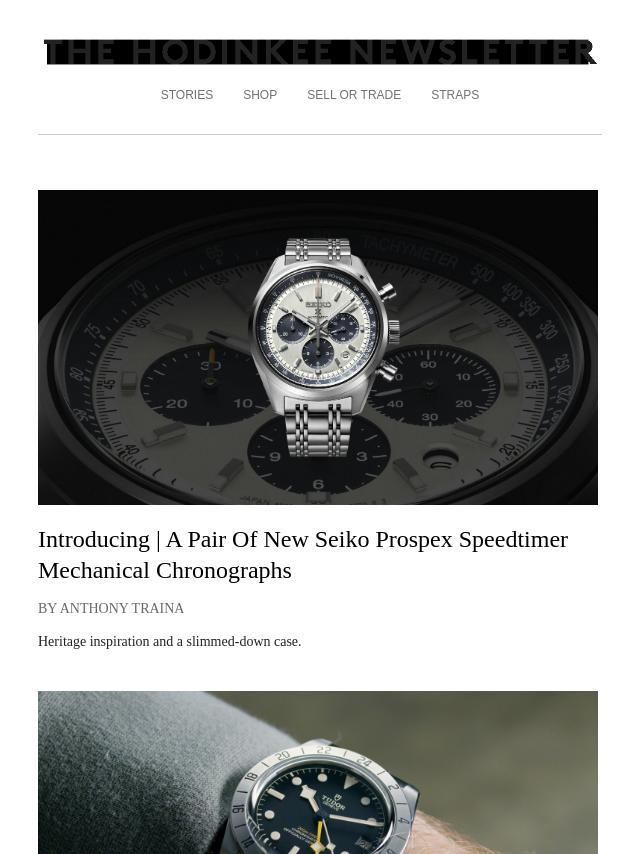This screenshot has width=640, height=854.
Task: Open the Tudor watch article image
Action: tap(318, 772)
